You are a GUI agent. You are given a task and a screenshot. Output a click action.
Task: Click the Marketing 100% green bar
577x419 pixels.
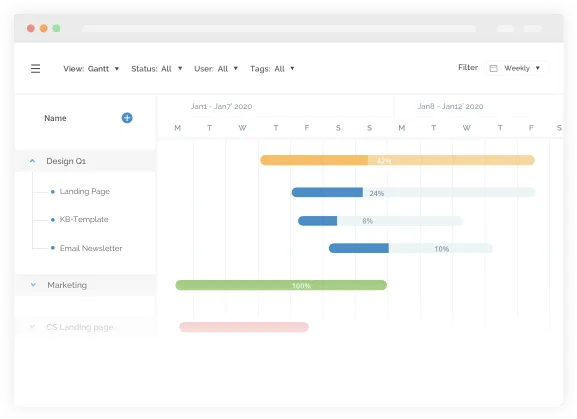pos(281,285)
